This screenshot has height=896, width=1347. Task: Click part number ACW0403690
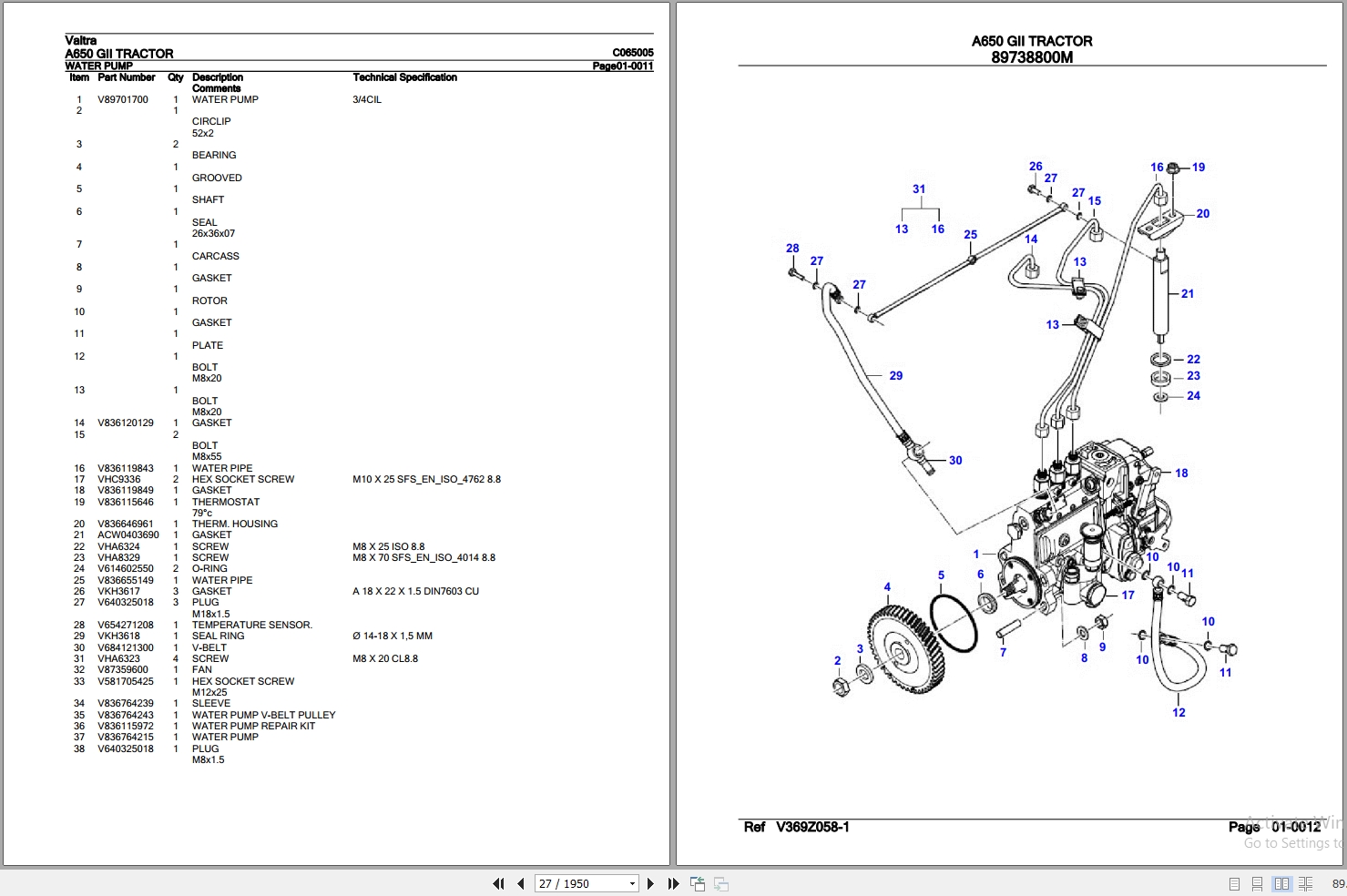pos(128,535)
